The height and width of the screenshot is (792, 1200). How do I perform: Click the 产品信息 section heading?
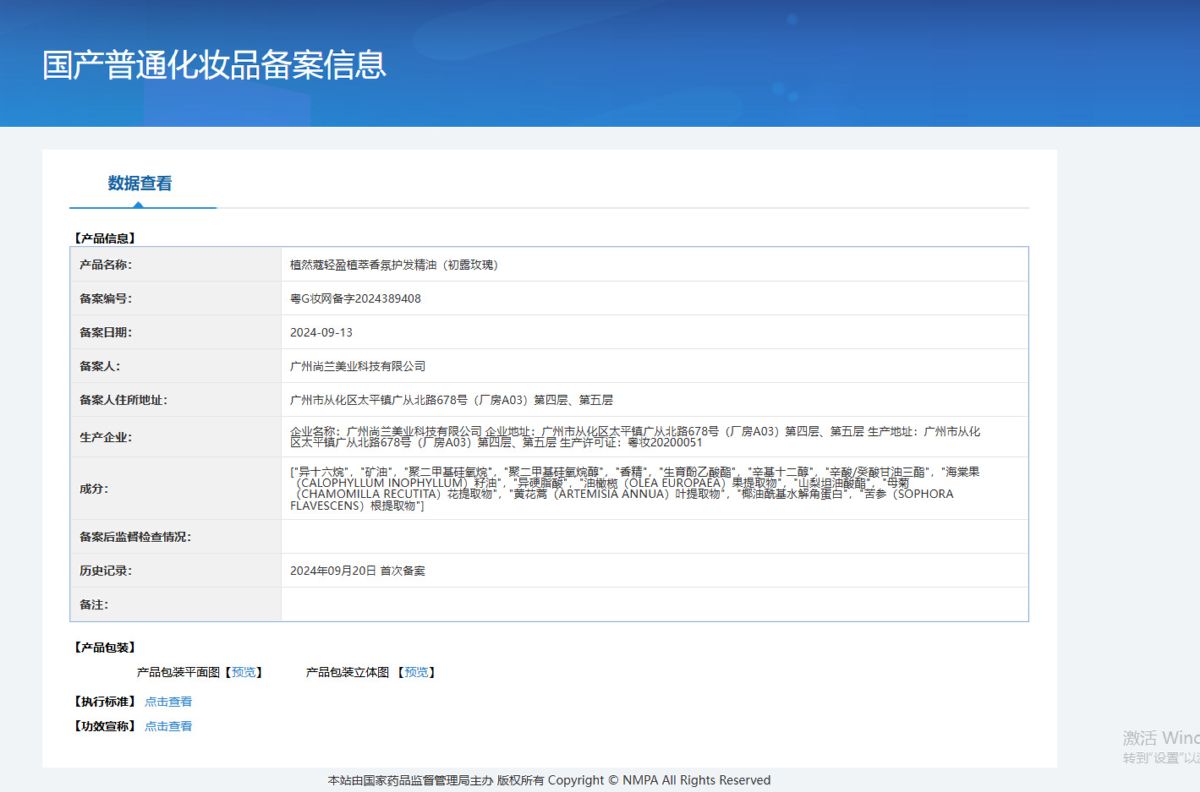pos(105,239)
